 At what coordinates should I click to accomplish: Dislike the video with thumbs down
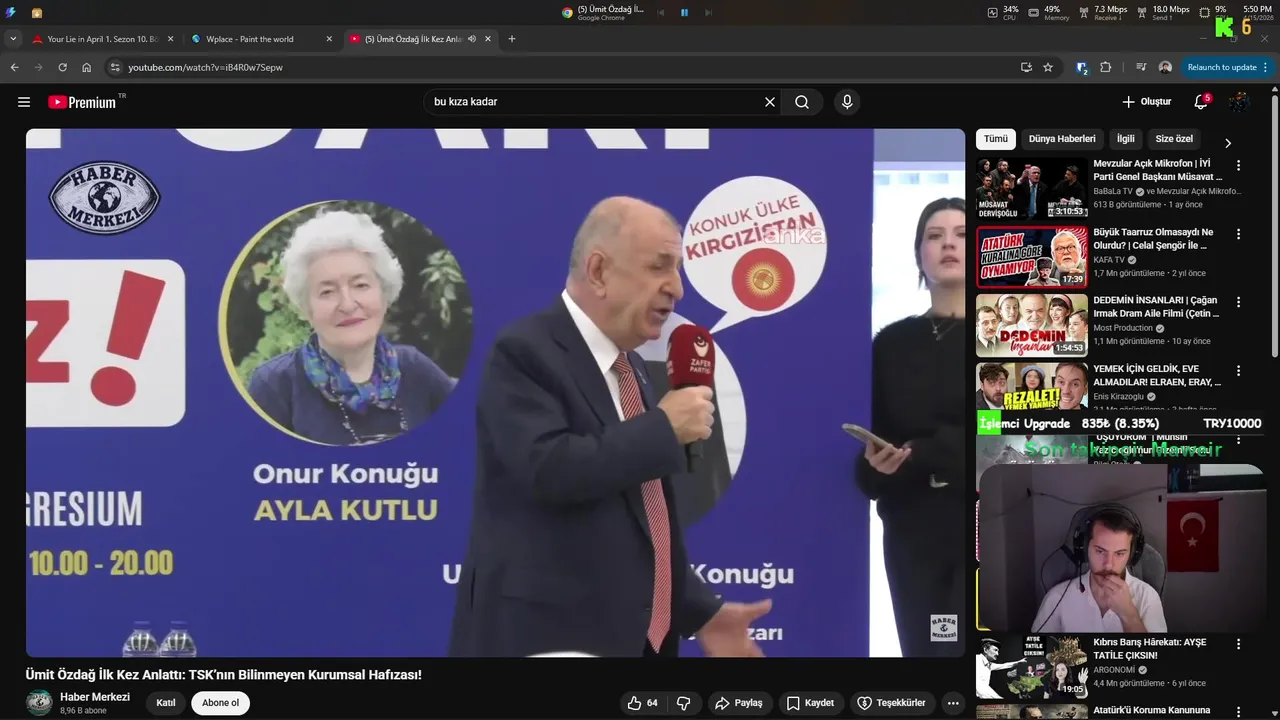click(684, 703)
